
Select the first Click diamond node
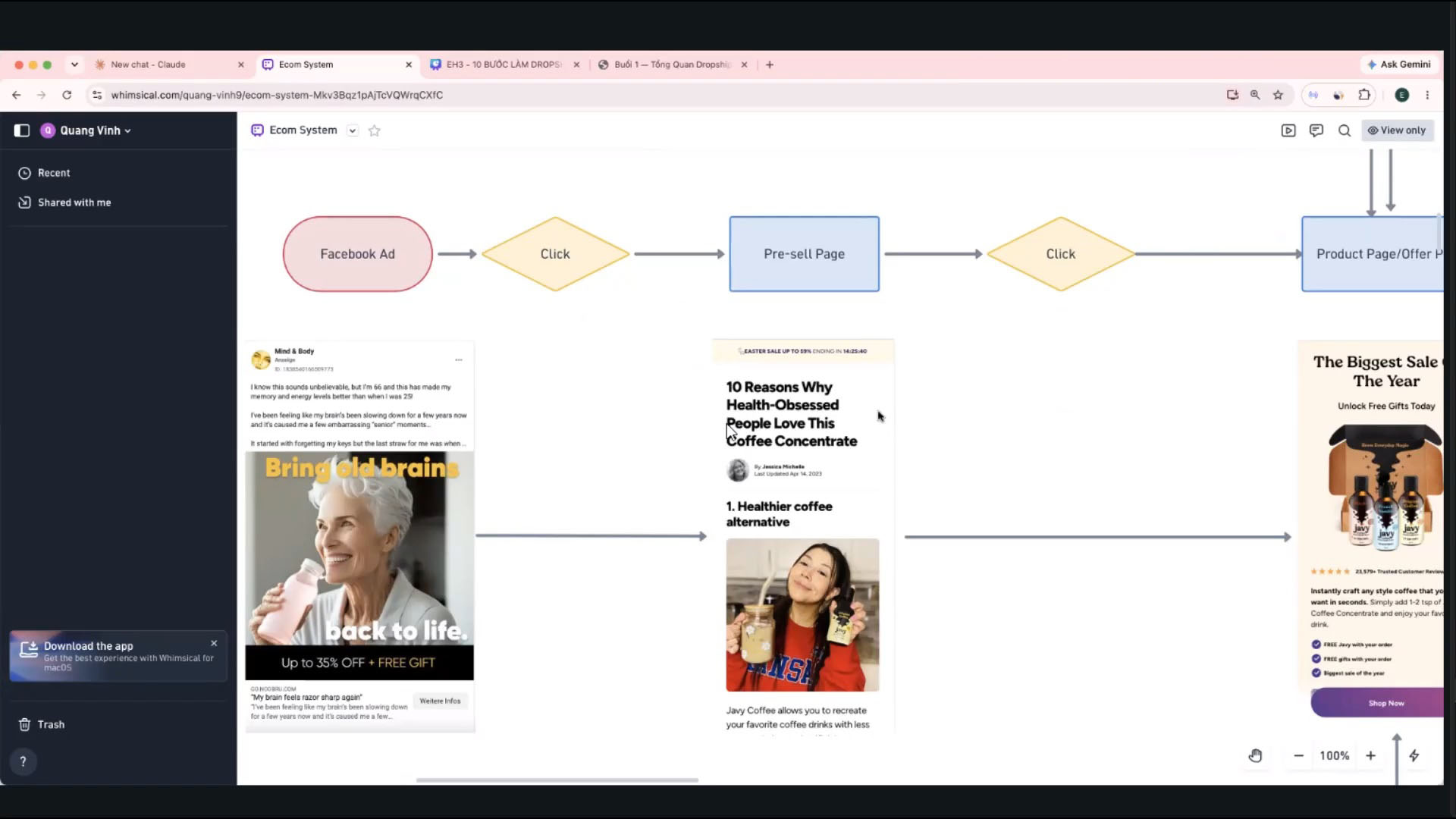(555, 254)
